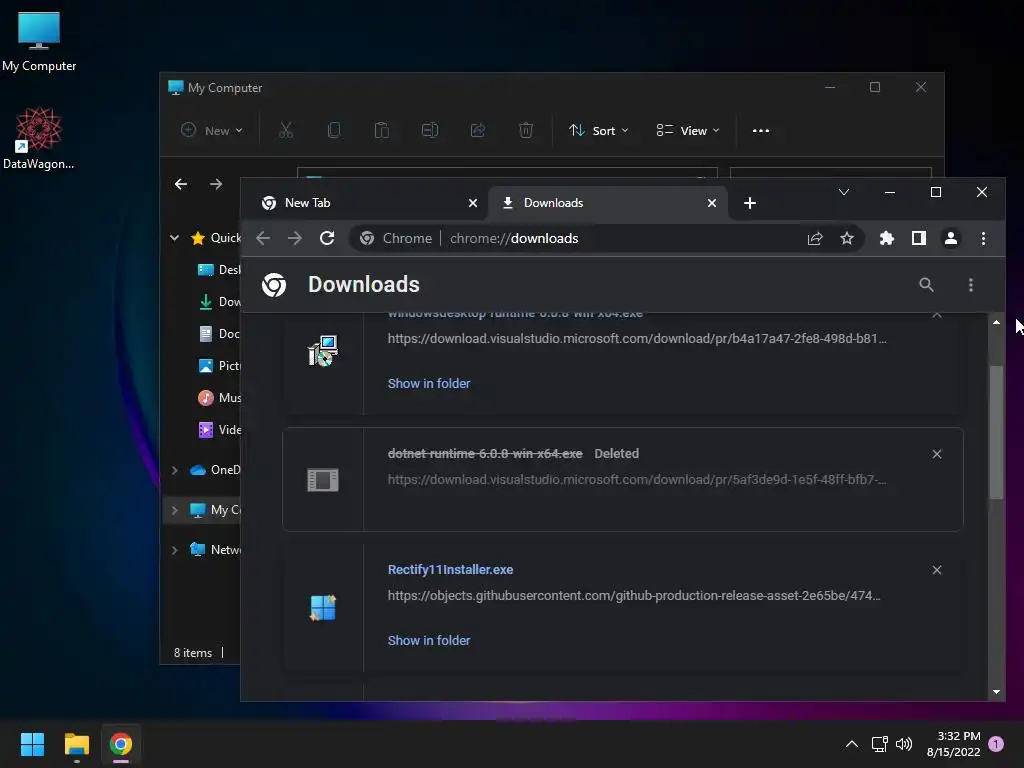Open new tab with plus button
Screen dimensions: 1024x768
[x=750, y=203]
